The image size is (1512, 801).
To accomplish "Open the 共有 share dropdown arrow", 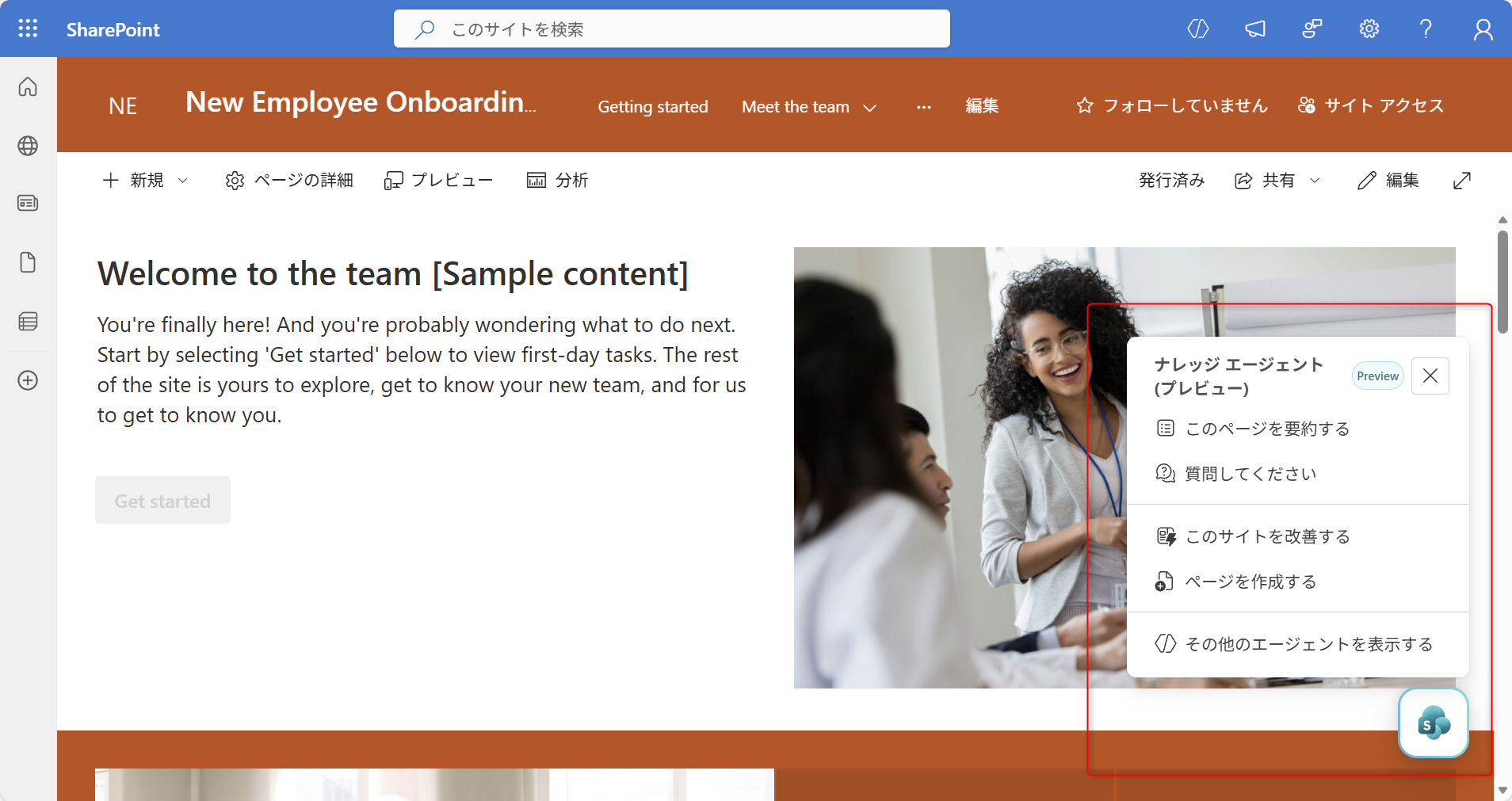I will click(x=1315, y=180).
